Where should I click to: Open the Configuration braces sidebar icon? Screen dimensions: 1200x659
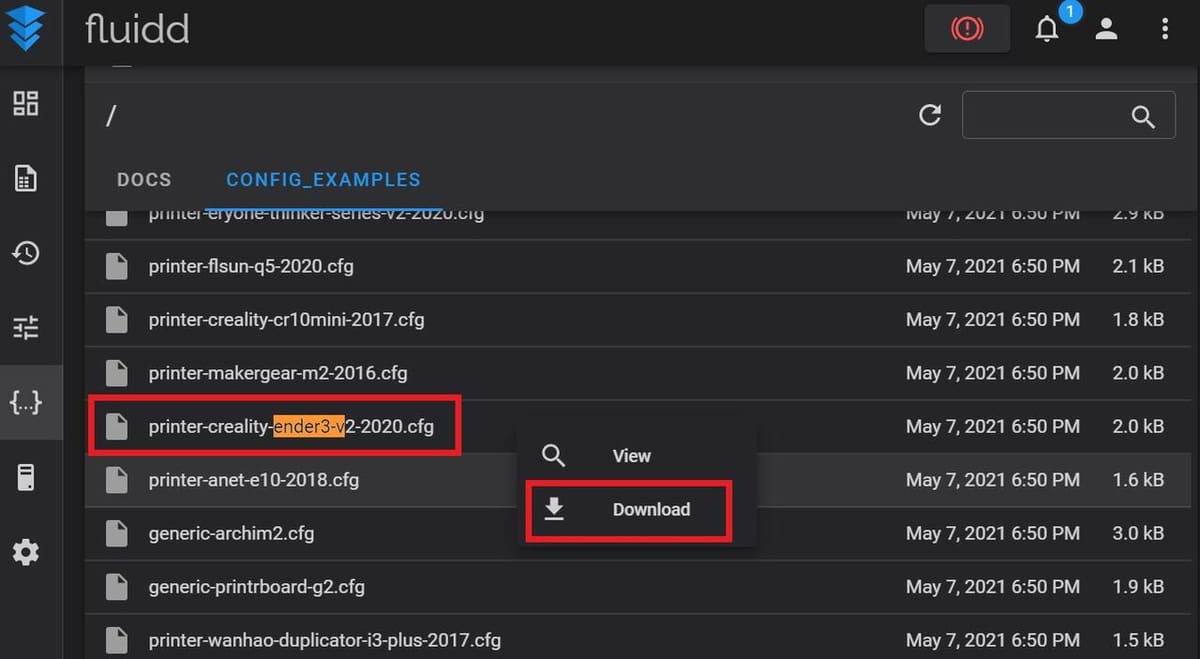coord(25,403)
